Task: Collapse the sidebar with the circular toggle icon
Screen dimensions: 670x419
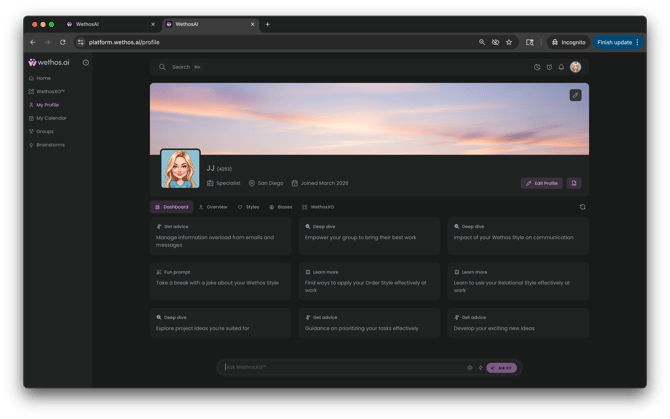Action: pos(86,63)
